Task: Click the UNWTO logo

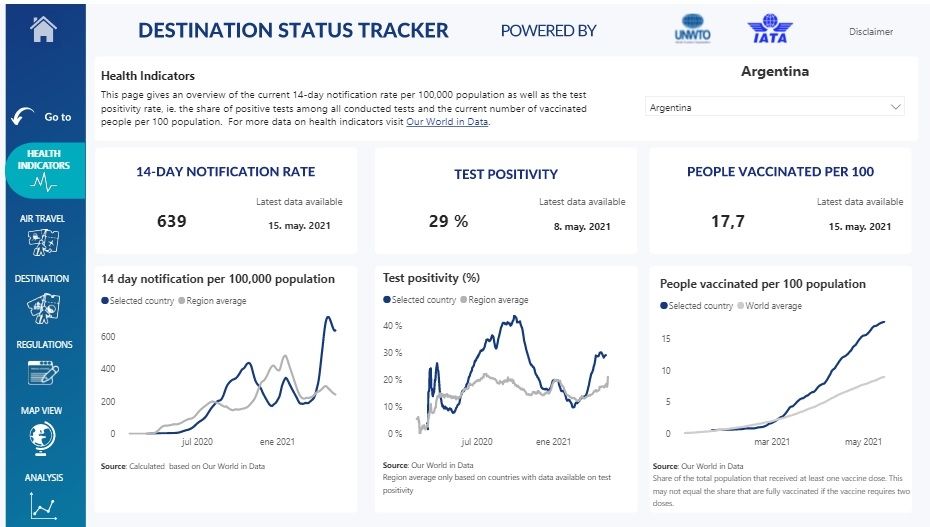Action: click(x=692, y=30)
